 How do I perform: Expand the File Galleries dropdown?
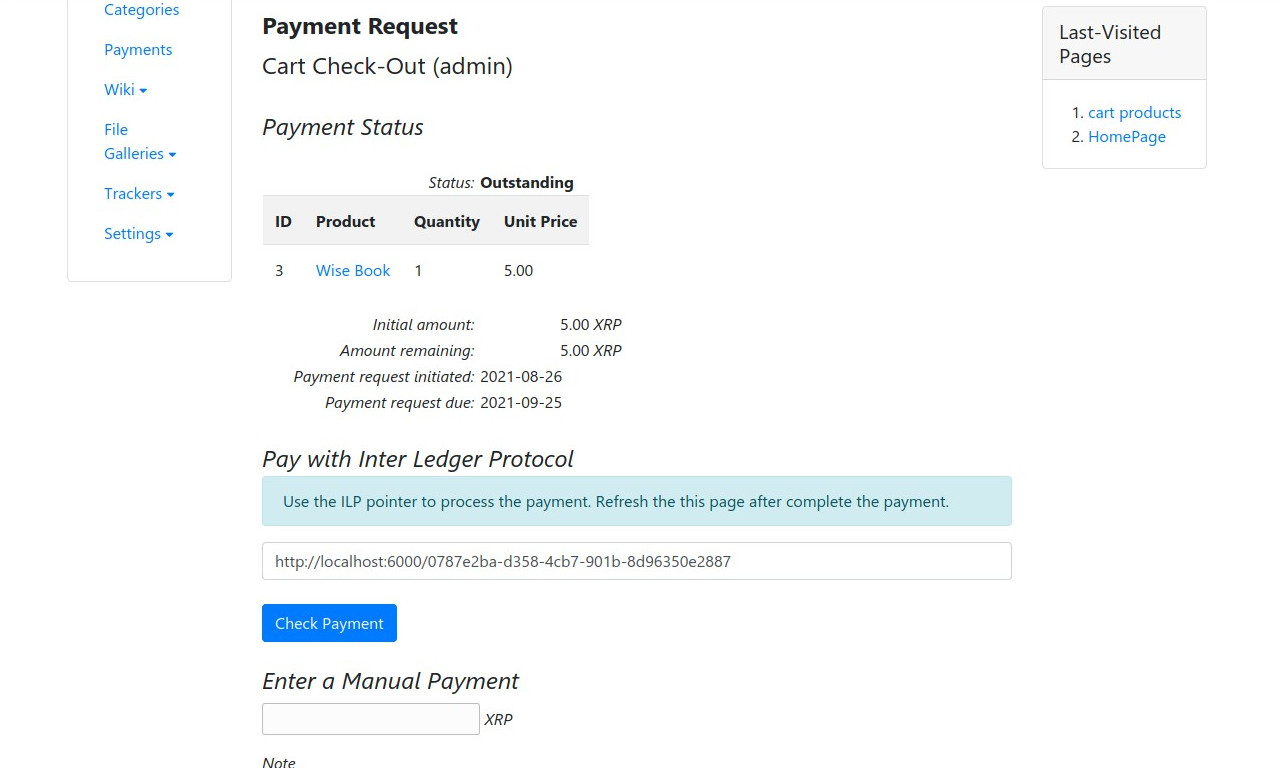coord(140,142)
